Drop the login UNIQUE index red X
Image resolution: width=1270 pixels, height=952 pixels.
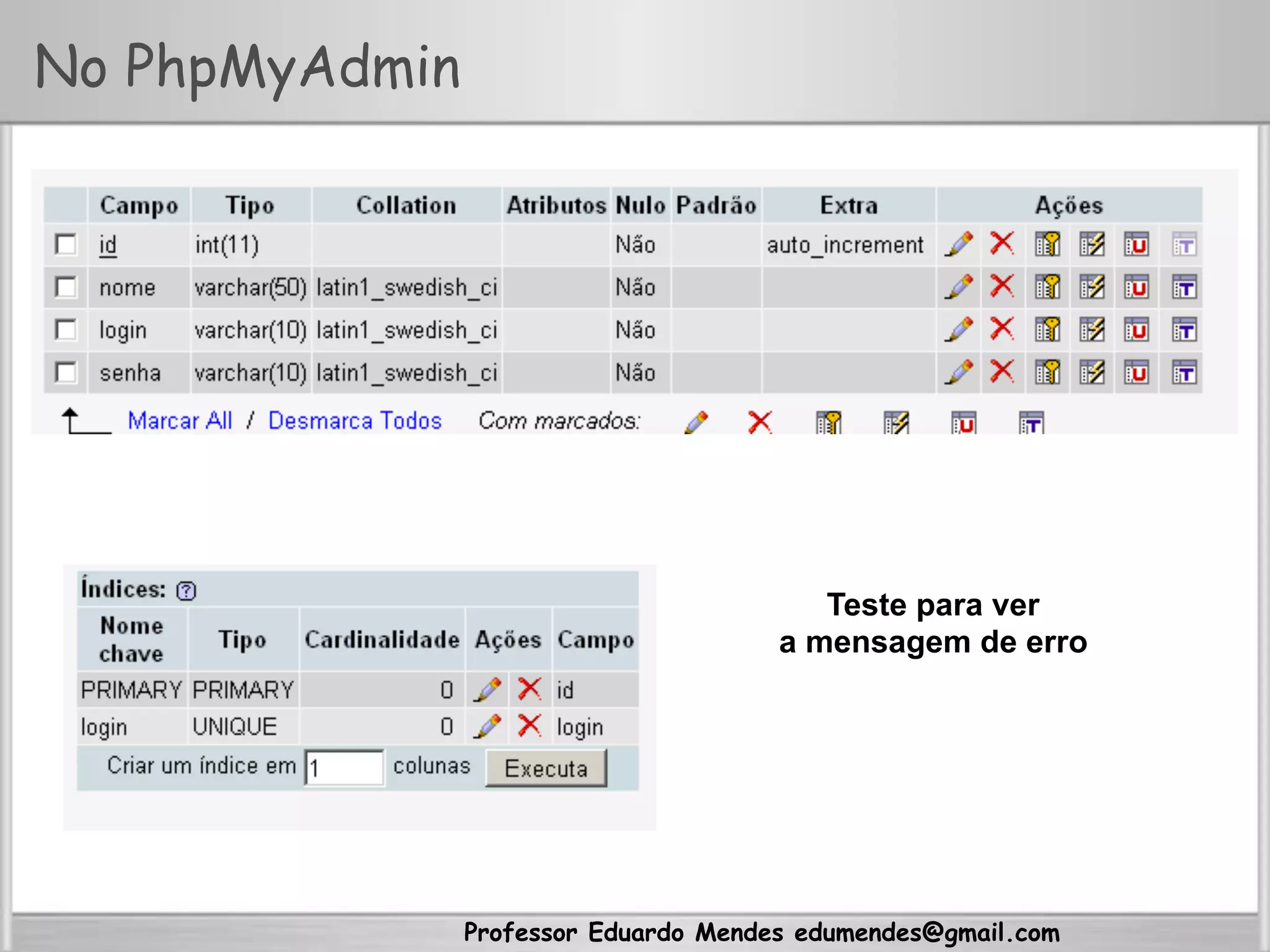click(x=530, y=725)
